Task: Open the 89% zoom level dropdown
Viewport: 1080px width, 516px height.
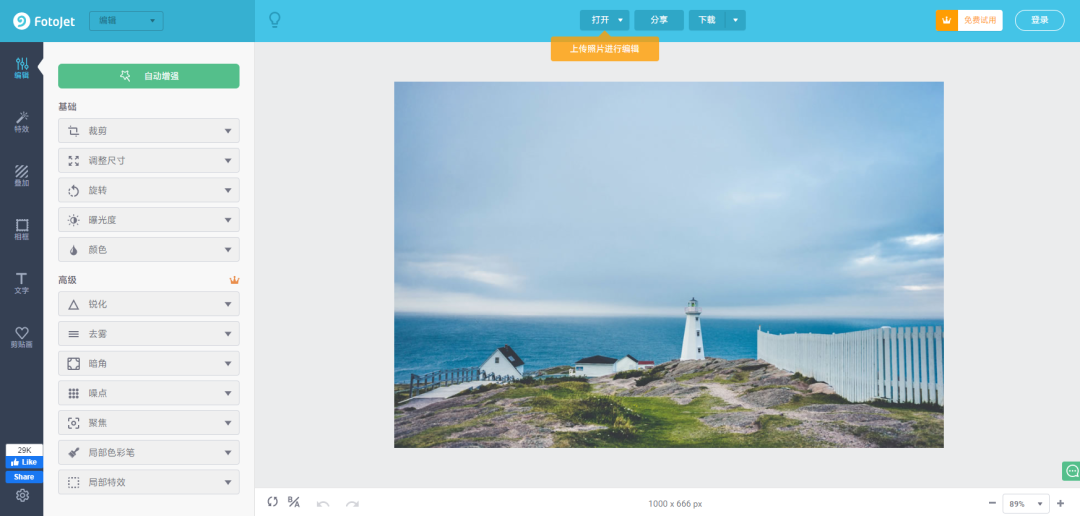Action: click(1026, 504)
